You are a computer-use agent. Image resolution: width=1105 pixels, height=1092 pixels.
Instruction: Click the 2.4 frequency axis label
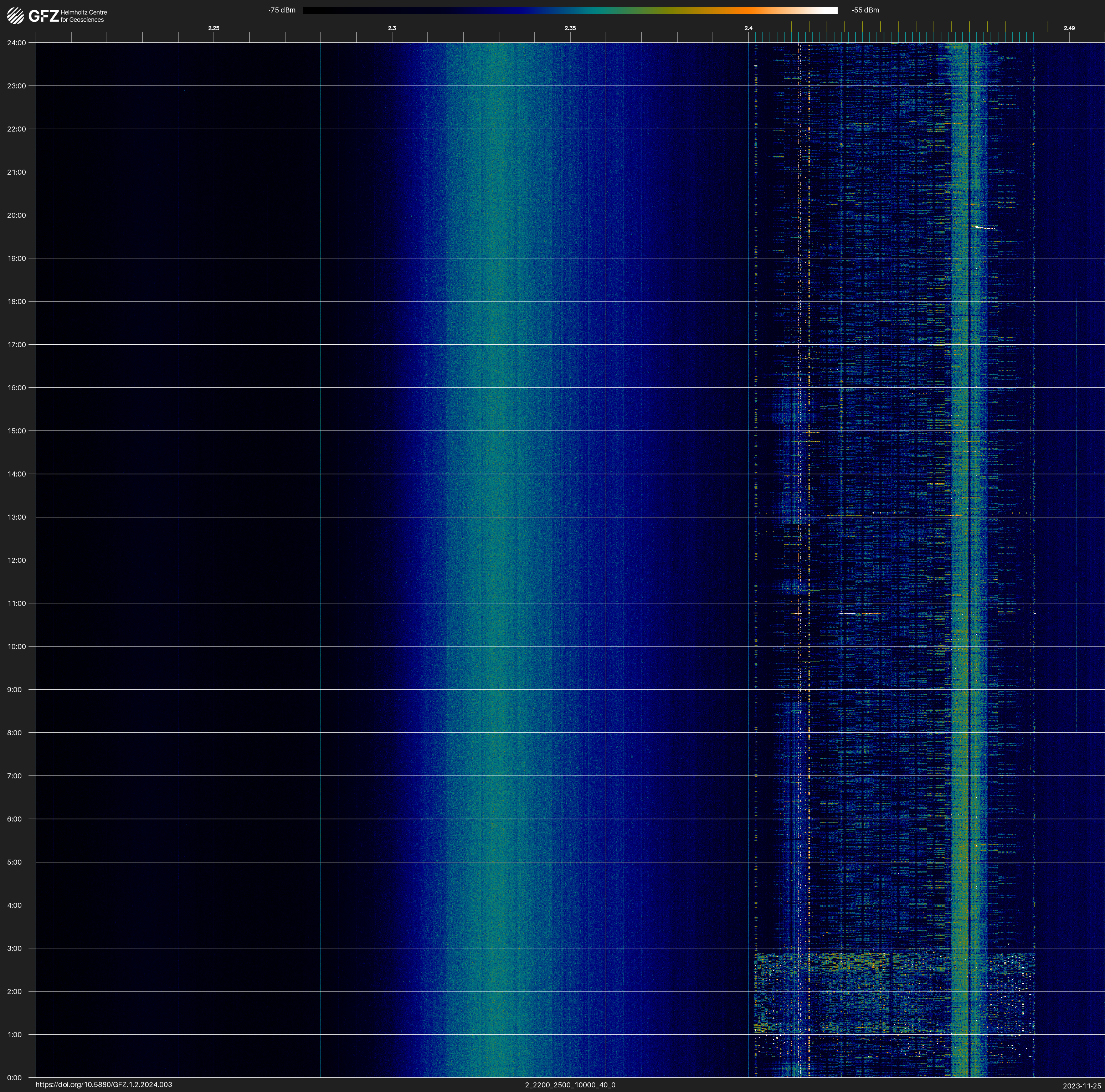748,28
